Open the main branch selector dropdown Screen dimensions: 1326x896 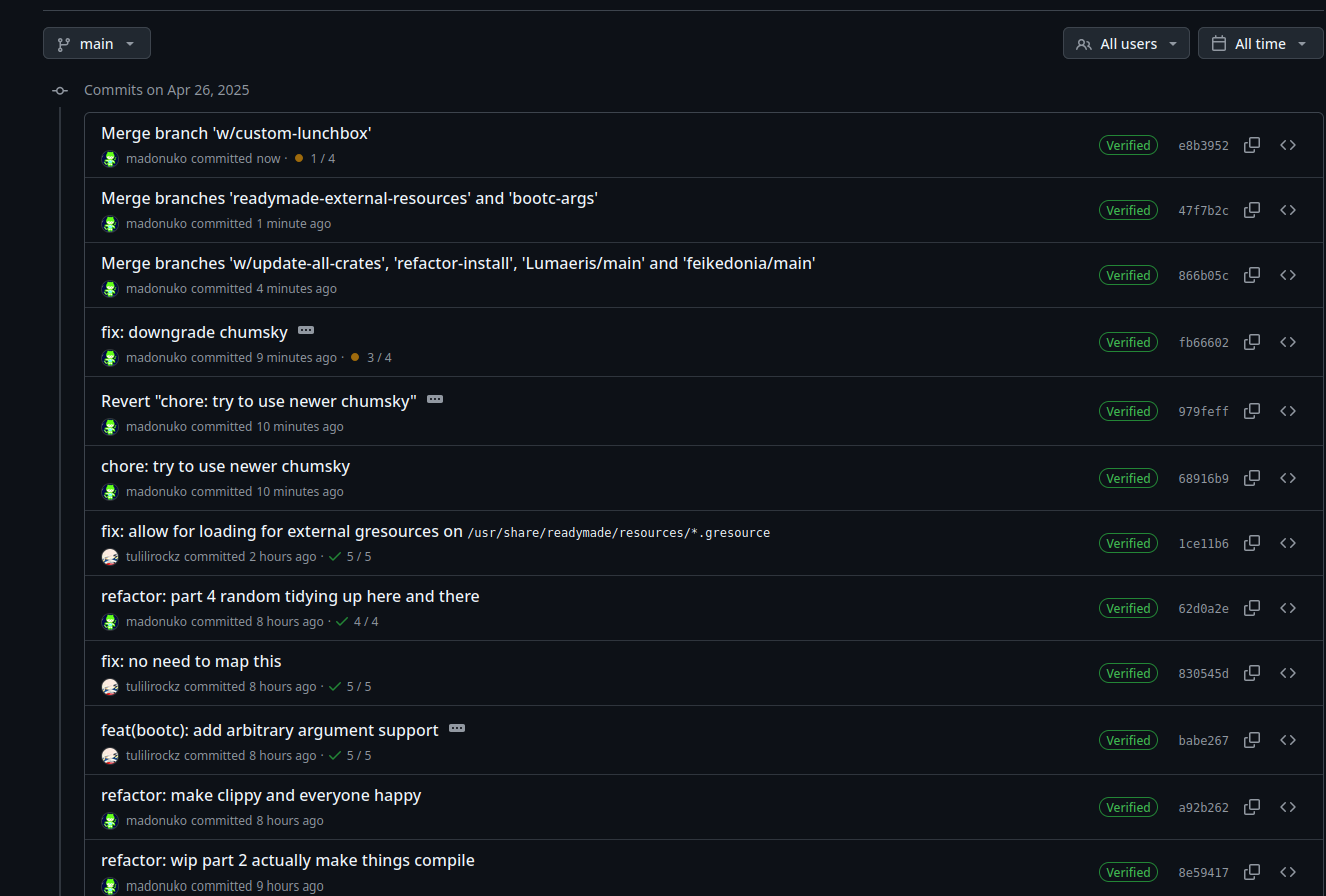click(97, 44)
